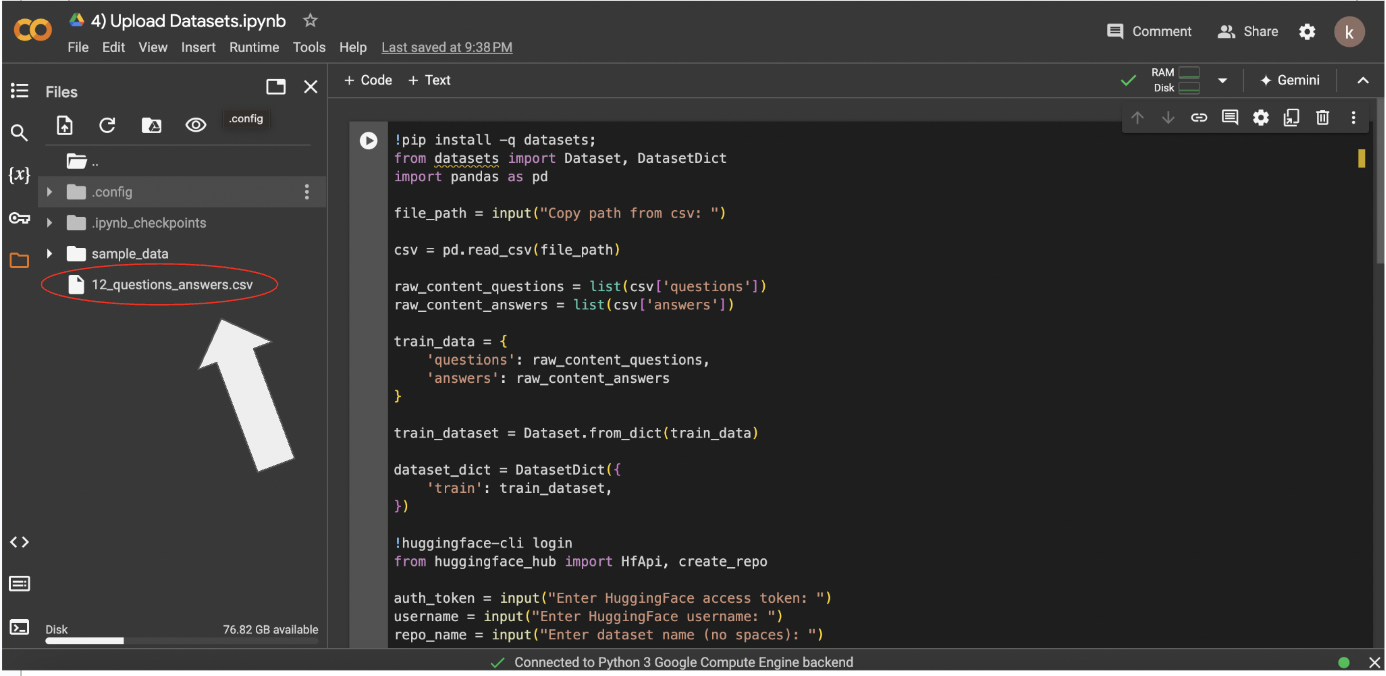
Task: Open the Insert menu
Action: coord(198,47)
